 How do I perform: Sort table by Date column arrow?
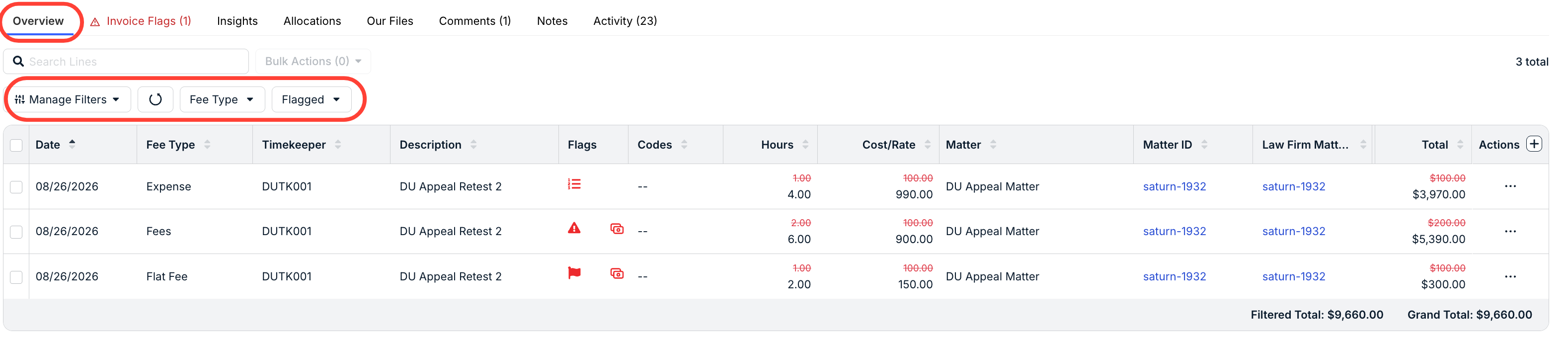(x=73, y=145)
